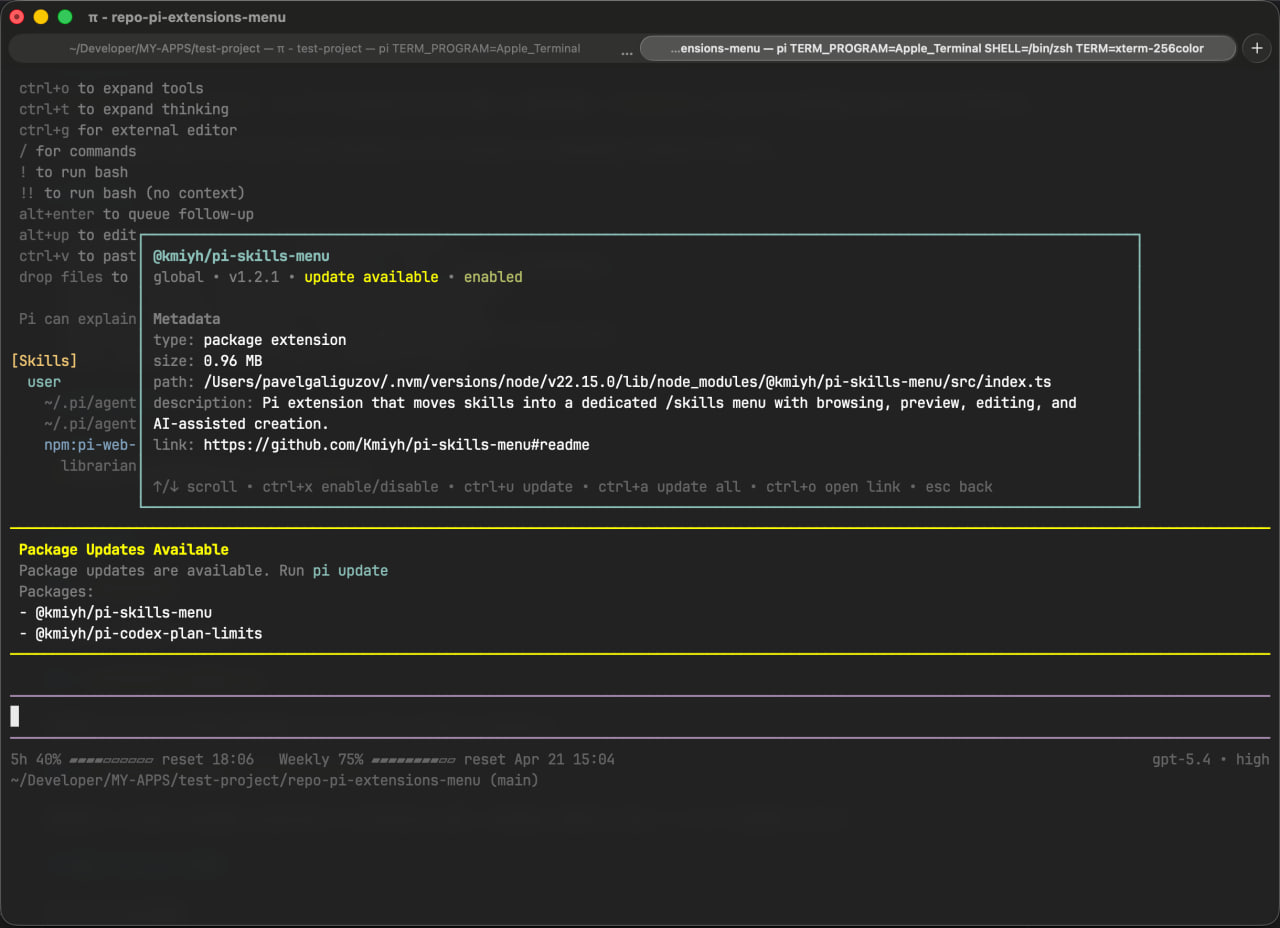This screenshot has height=928, width=1280.
Task: Select the ensions-menu pi terminal tab
Action: [x=937, y=48]
